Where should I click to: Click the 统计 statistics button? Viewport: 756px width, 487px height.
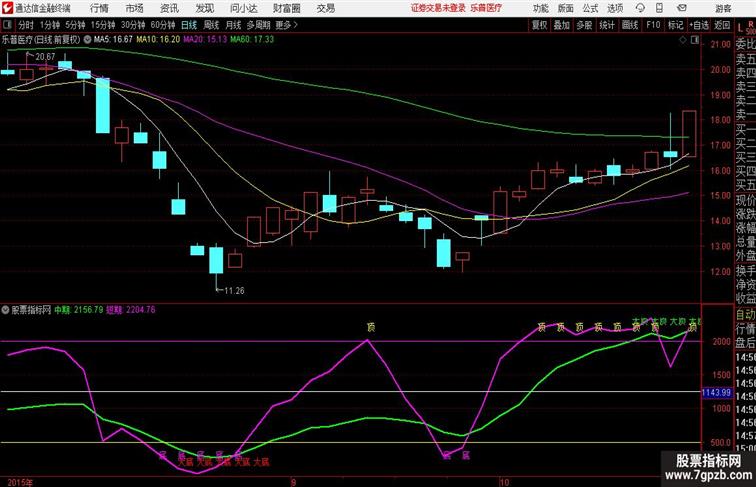(x=607, y=25)
